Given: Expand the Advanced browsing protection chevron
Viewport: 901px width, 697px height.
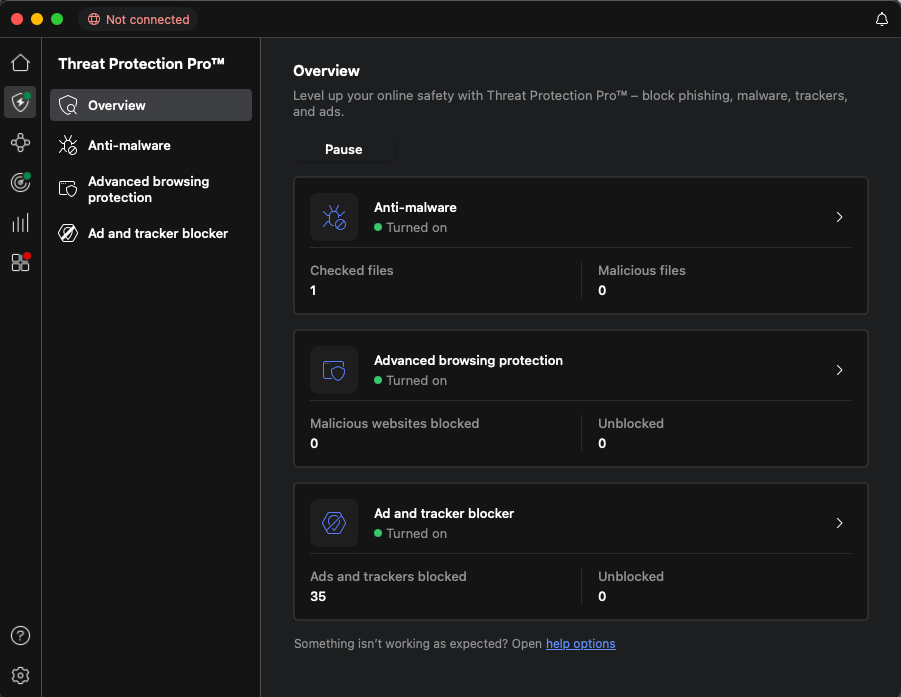Looking at the screenshot, I should 840,370.
